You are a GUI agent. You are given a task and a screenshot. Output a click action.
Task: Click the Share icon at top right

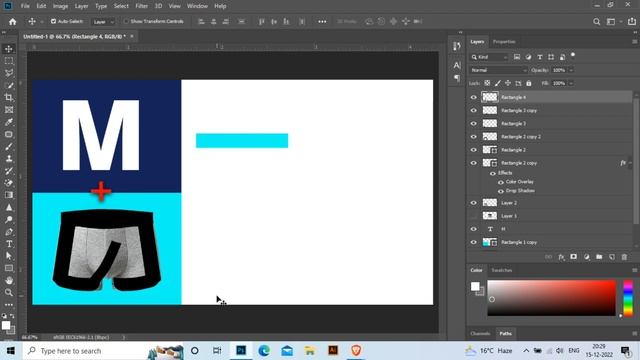click(632, 22)
